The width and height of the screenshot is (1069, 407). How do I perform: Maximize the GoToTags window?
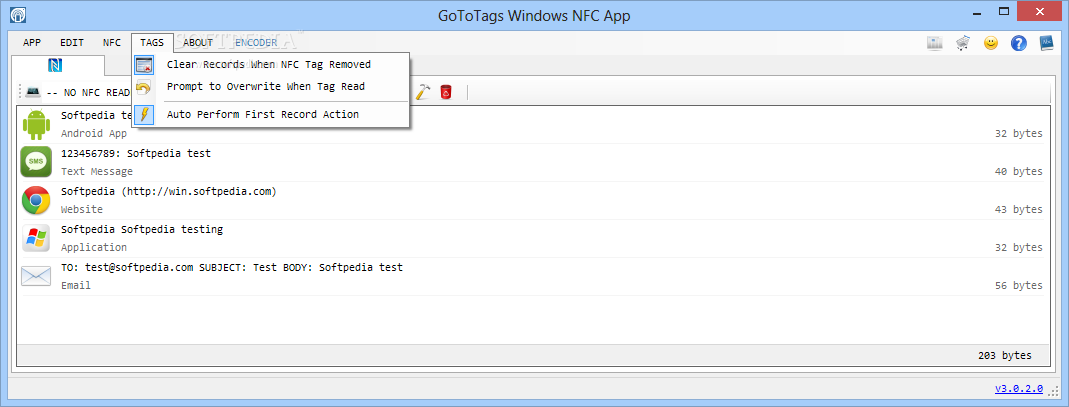(x=1004, y=11)
